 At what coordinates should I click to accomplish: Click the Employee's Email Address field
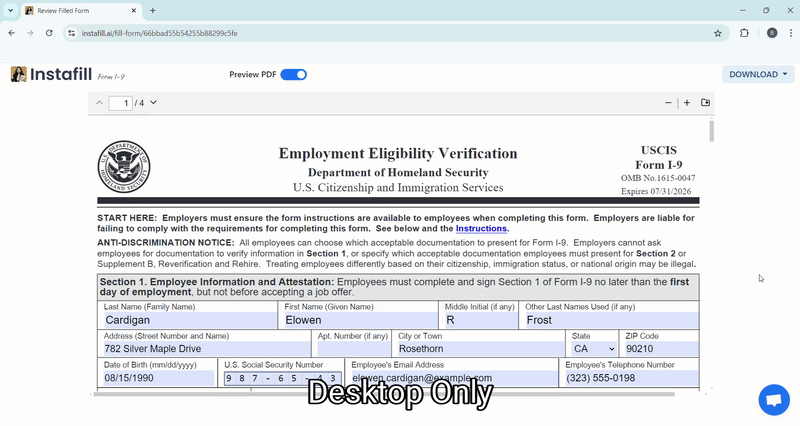click(454, 378)
